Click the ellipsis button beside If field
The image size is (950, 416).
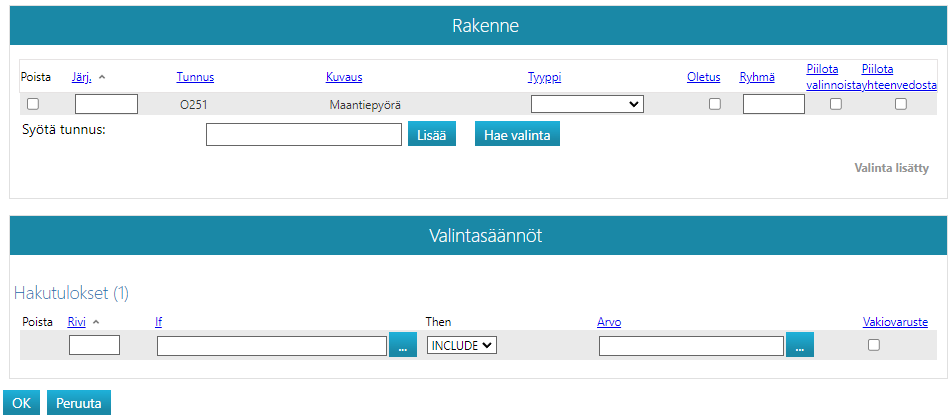[x=402, y=345]
